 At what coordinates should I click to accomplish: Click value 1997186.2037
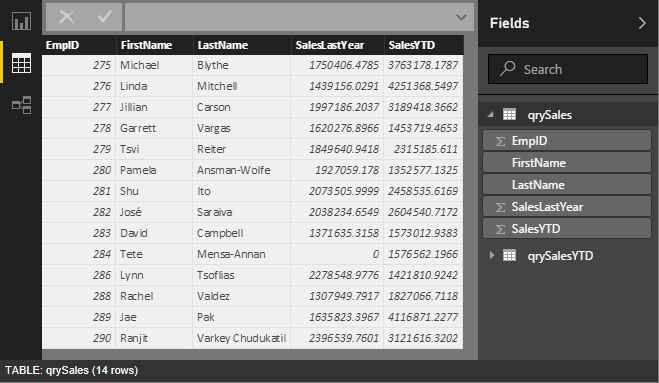tap(344, 107)
